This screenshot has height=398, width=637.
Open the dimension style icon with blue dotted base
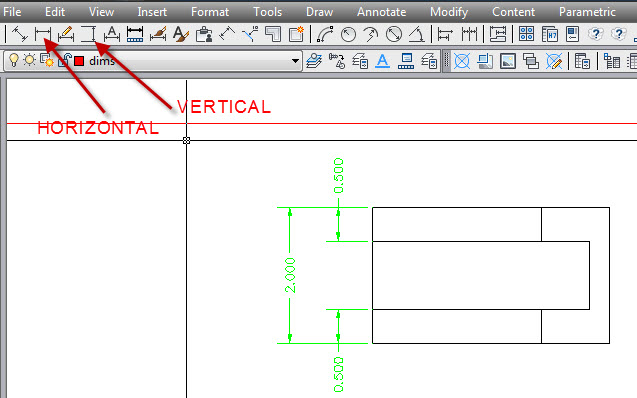[x=135, y=34]
